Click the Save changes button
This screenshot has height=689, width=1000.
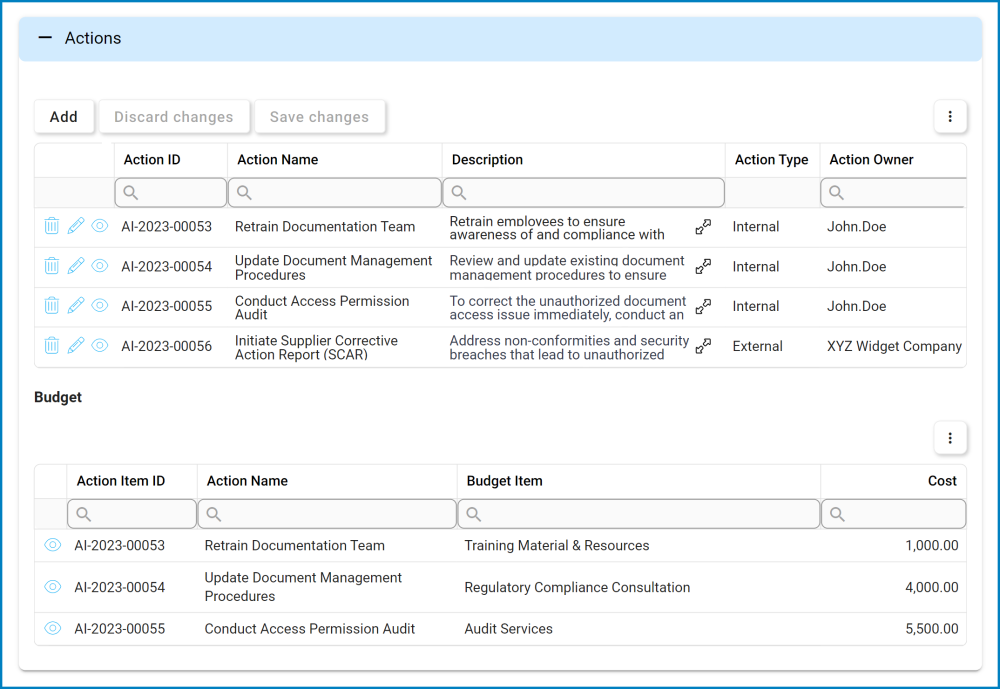319,117
